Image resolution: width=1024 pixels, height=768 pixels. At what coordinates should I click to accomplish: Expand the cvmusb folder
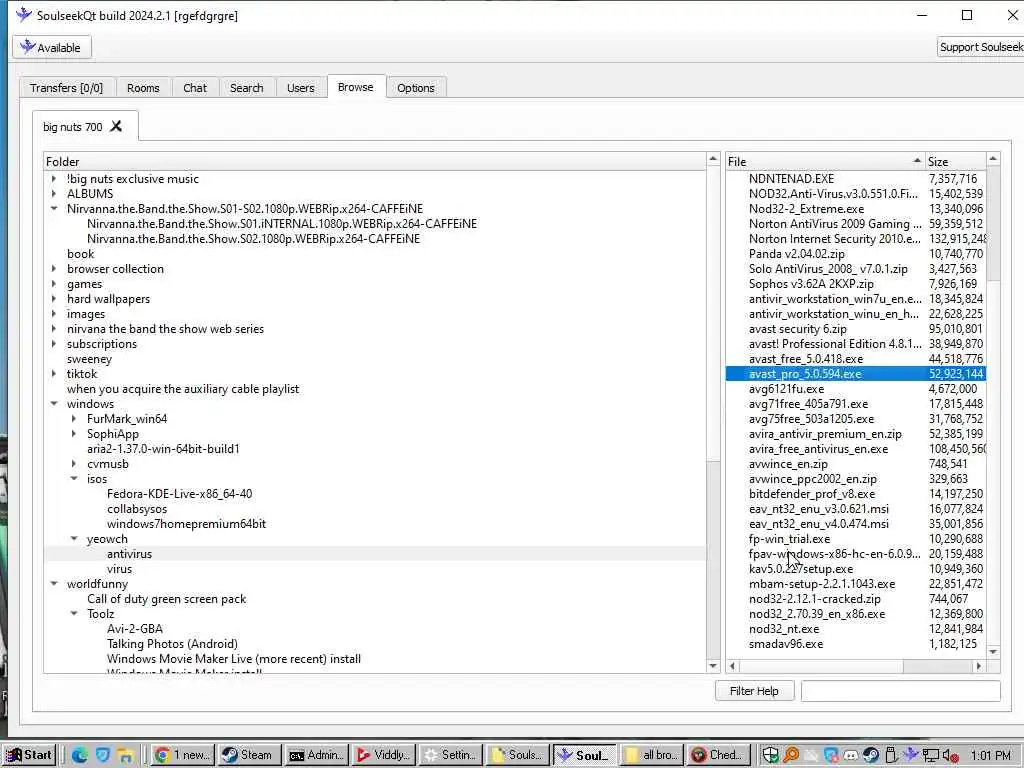click(74, 464)
